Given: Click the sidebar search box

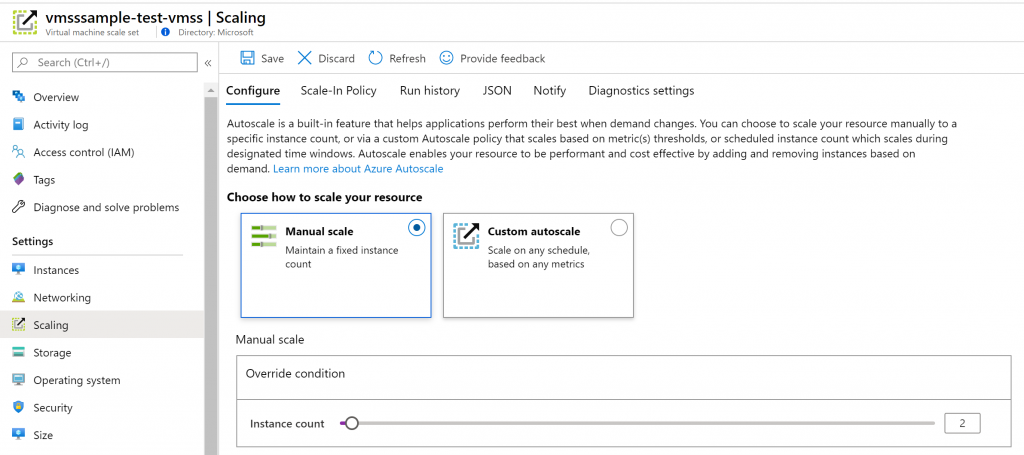Looking at the screenshot, I should point(105,63).
